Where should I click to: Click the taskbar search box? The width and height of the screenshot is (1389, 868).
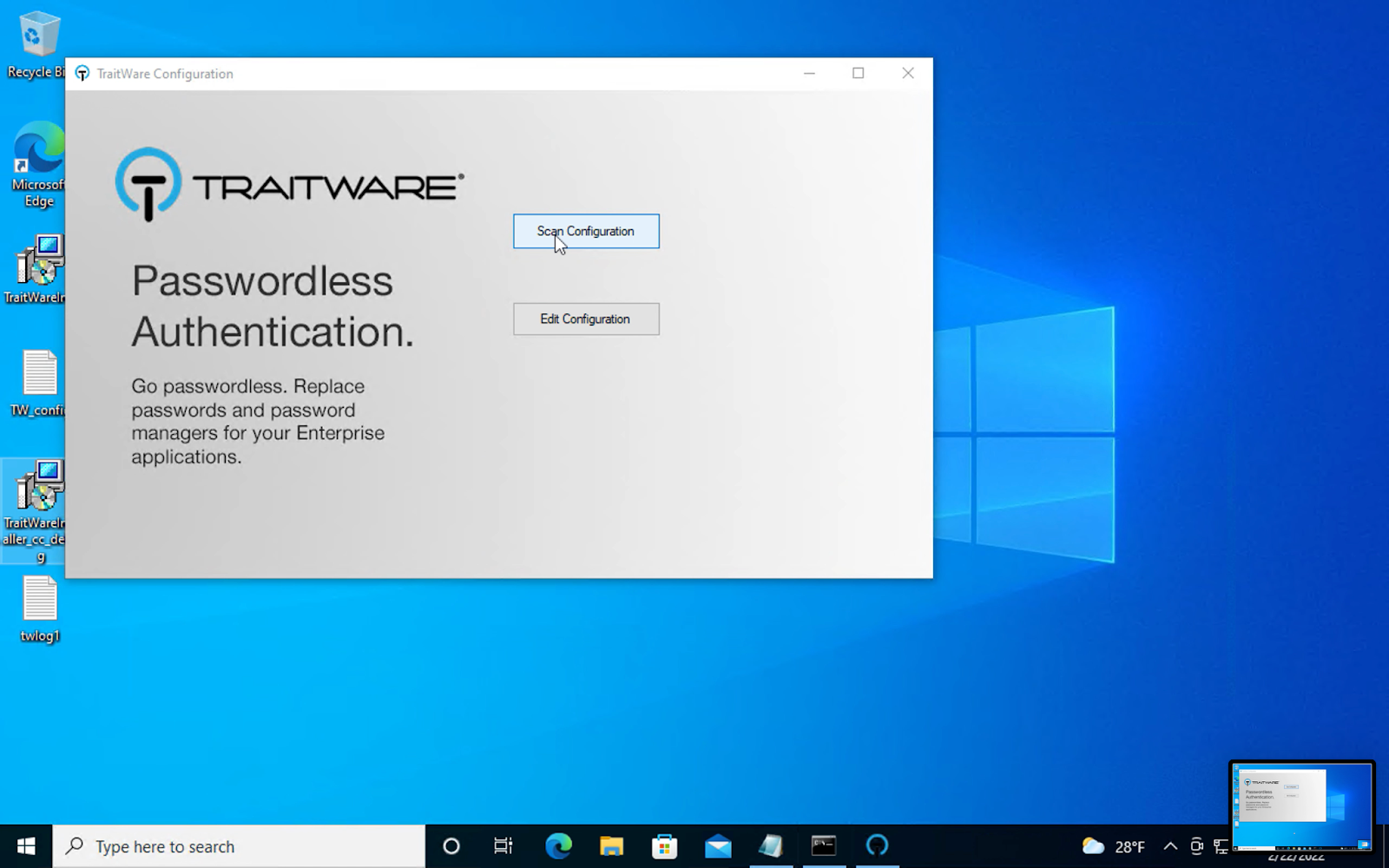(x=239, y=846)
